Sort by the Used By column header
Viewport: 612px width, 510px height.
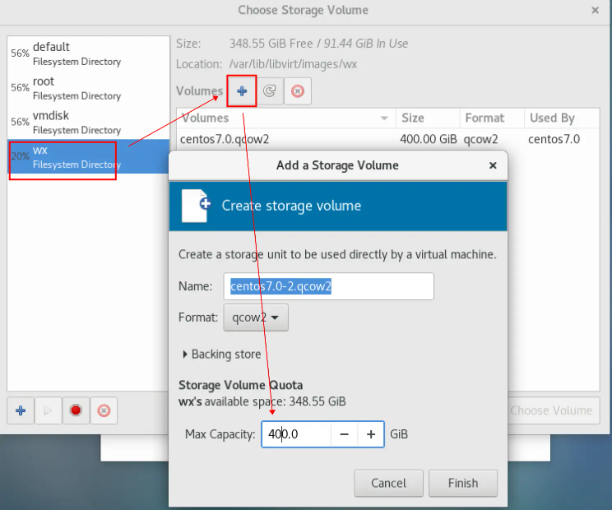[x=562, y=118]
